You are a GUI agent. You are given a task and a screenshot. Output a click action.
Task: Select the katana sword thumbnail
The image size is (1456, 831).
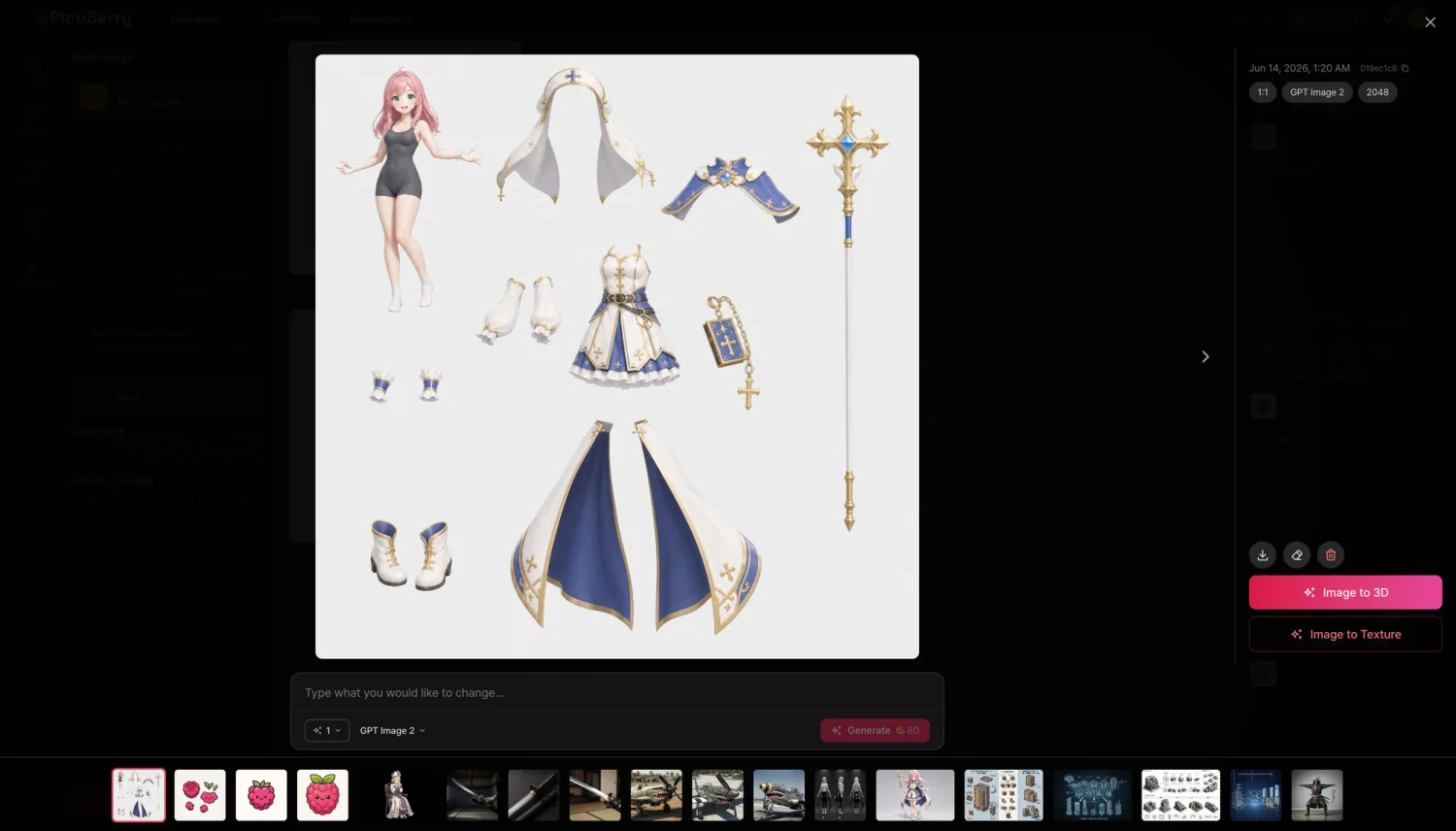click(534, 795)
